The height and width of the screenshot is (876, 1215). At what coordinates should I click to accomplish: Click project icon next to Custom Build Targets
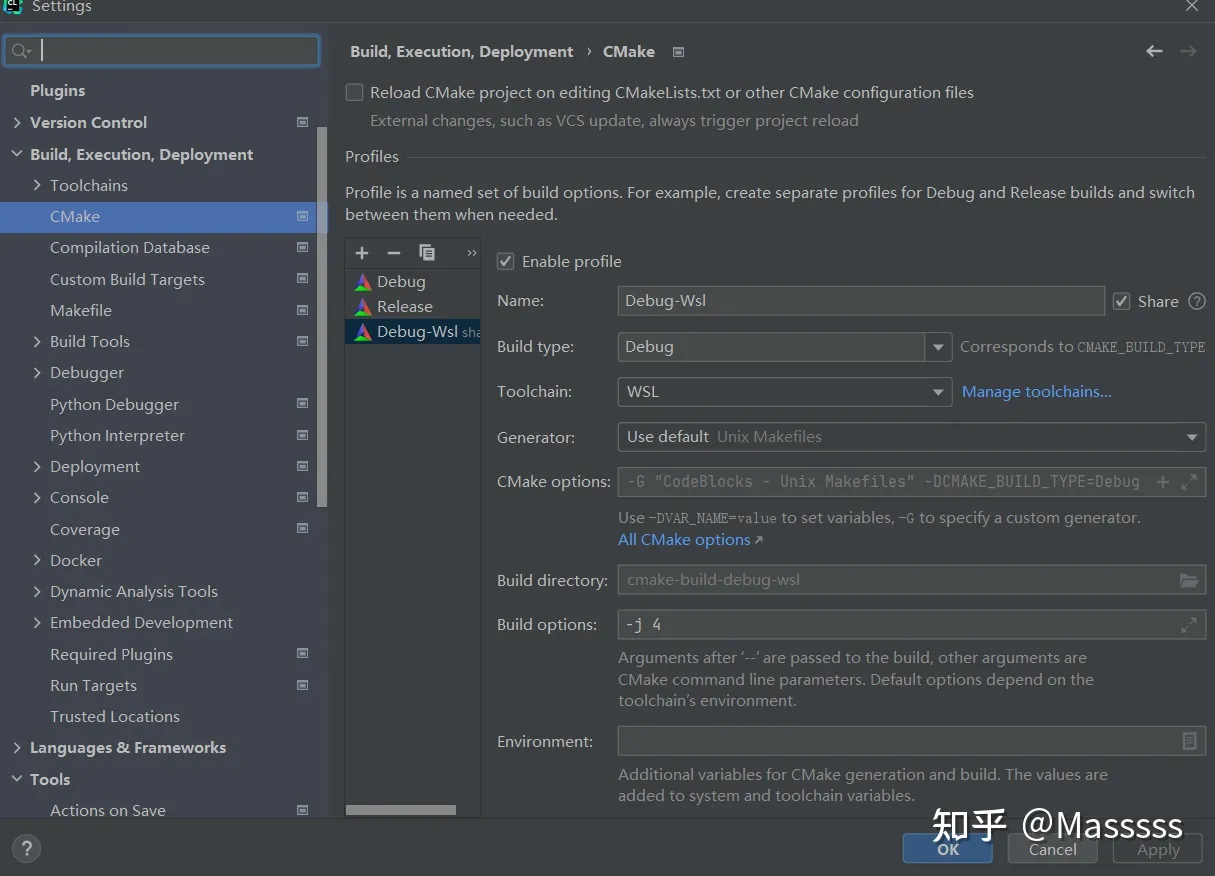click(303, 279)
